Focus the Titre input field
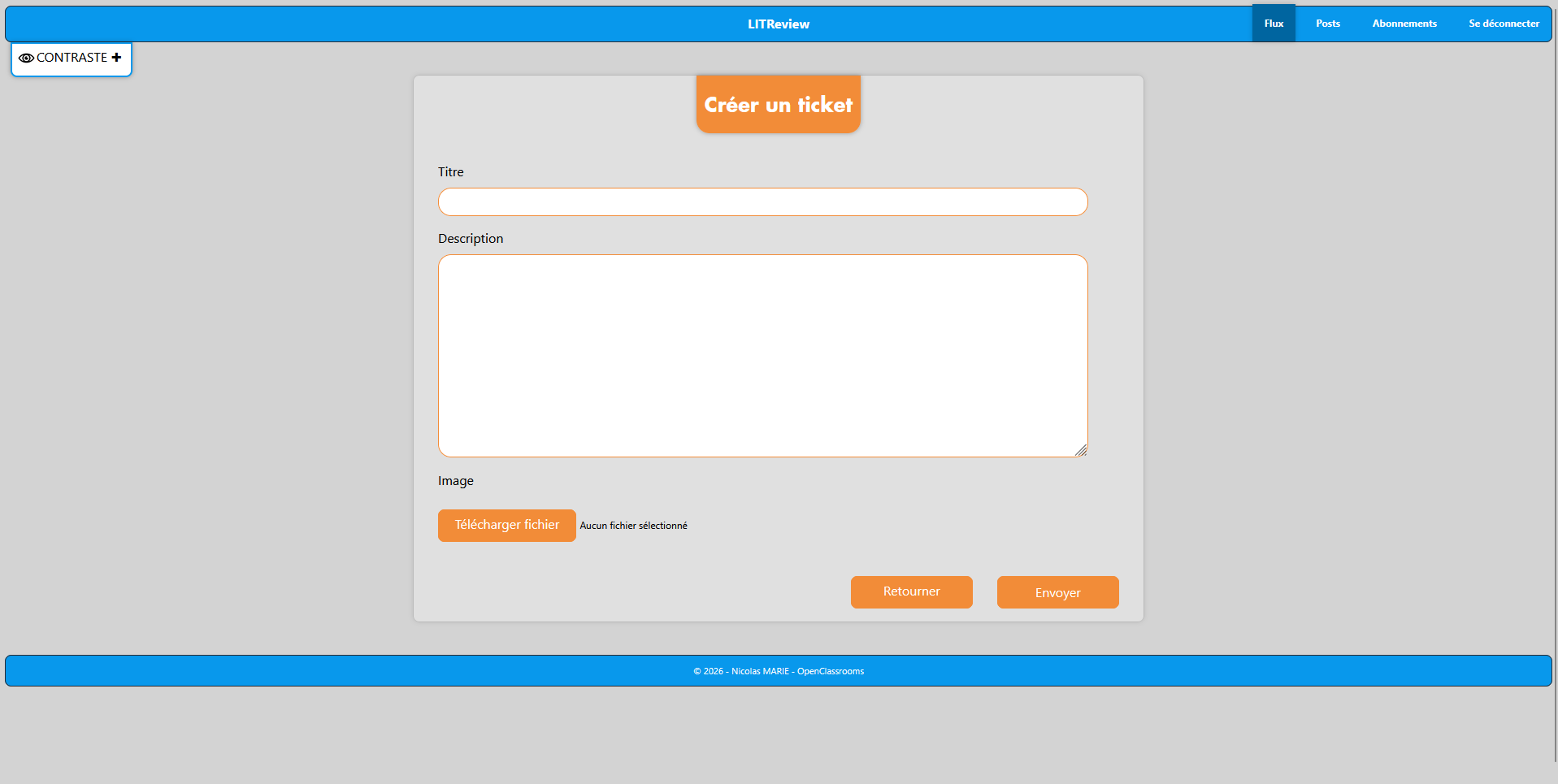Viewport: 1558px width, 784px height. [x=762, y=202]
